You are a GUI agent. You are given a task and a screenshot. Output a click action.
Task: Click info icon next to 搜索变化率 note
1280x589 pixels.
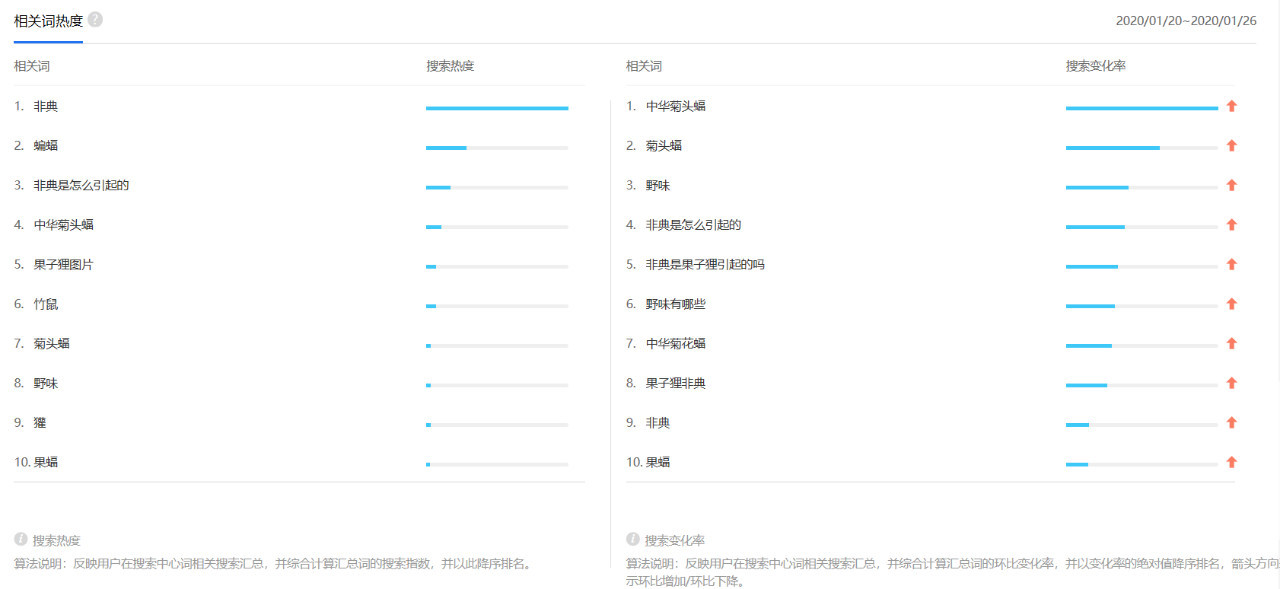point(633,539)
